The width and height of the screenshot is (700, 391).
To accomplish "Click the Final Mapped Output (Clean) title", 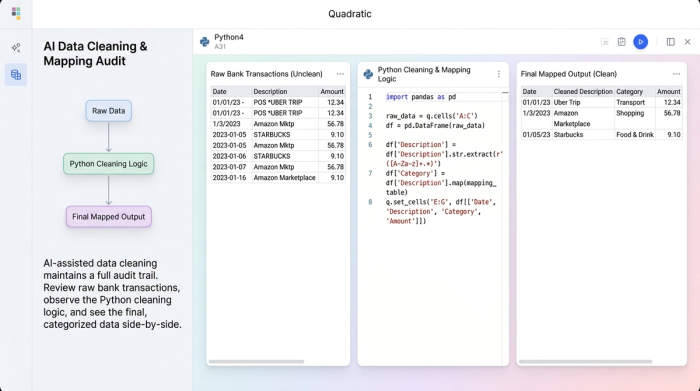I will pyautogui.click(x=569, y=74).
